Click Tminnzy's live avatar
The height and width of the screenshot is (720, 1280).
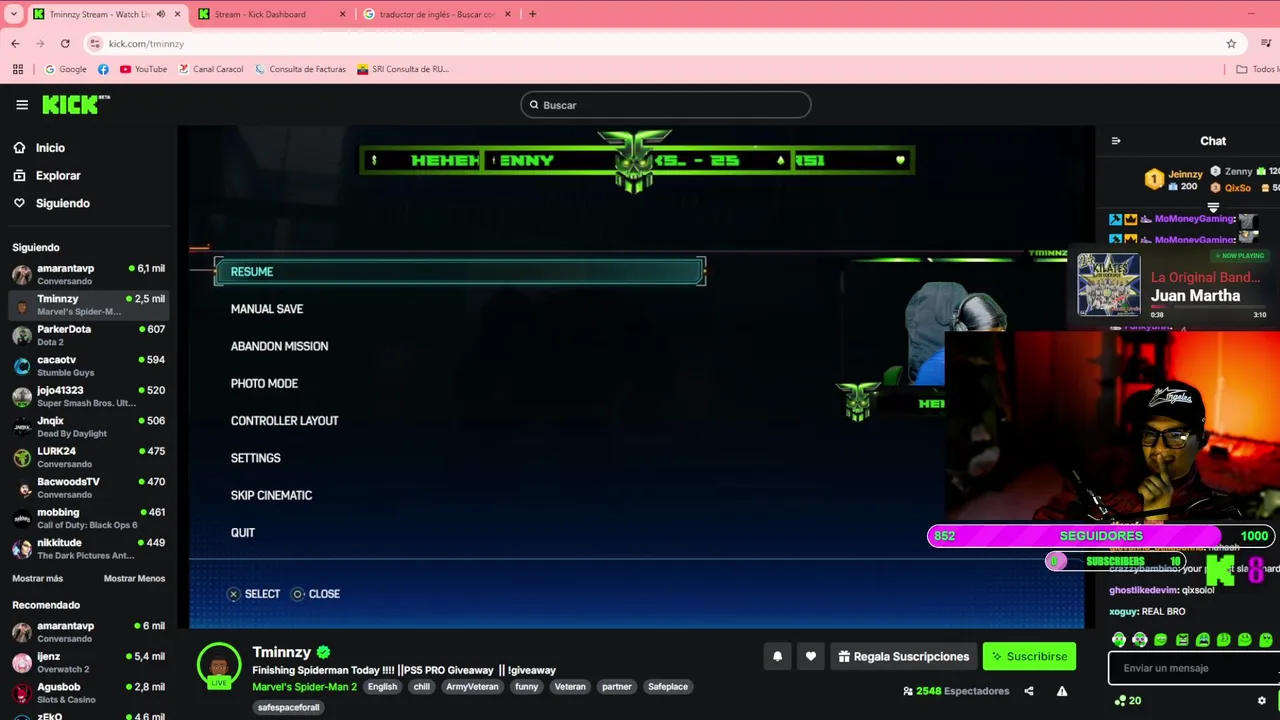pos(219,665)
